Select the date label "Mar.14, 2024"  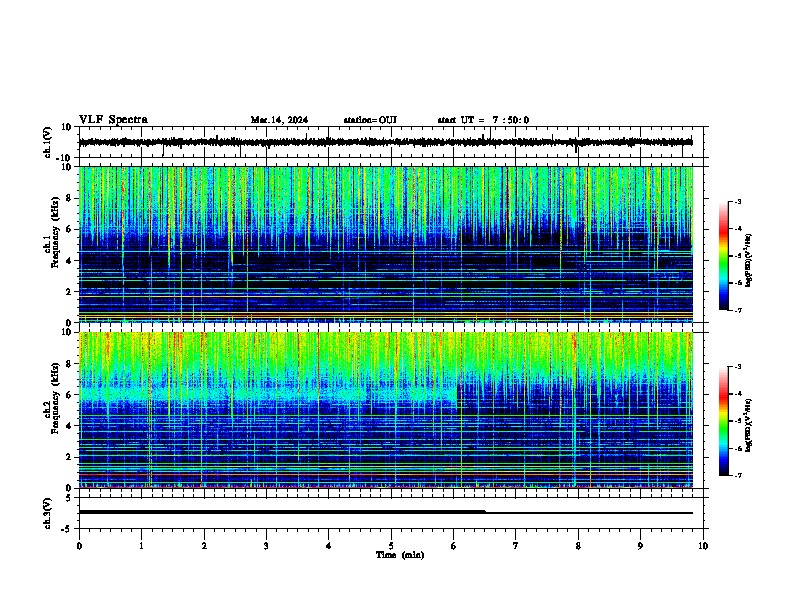click(x=279, y=120)
